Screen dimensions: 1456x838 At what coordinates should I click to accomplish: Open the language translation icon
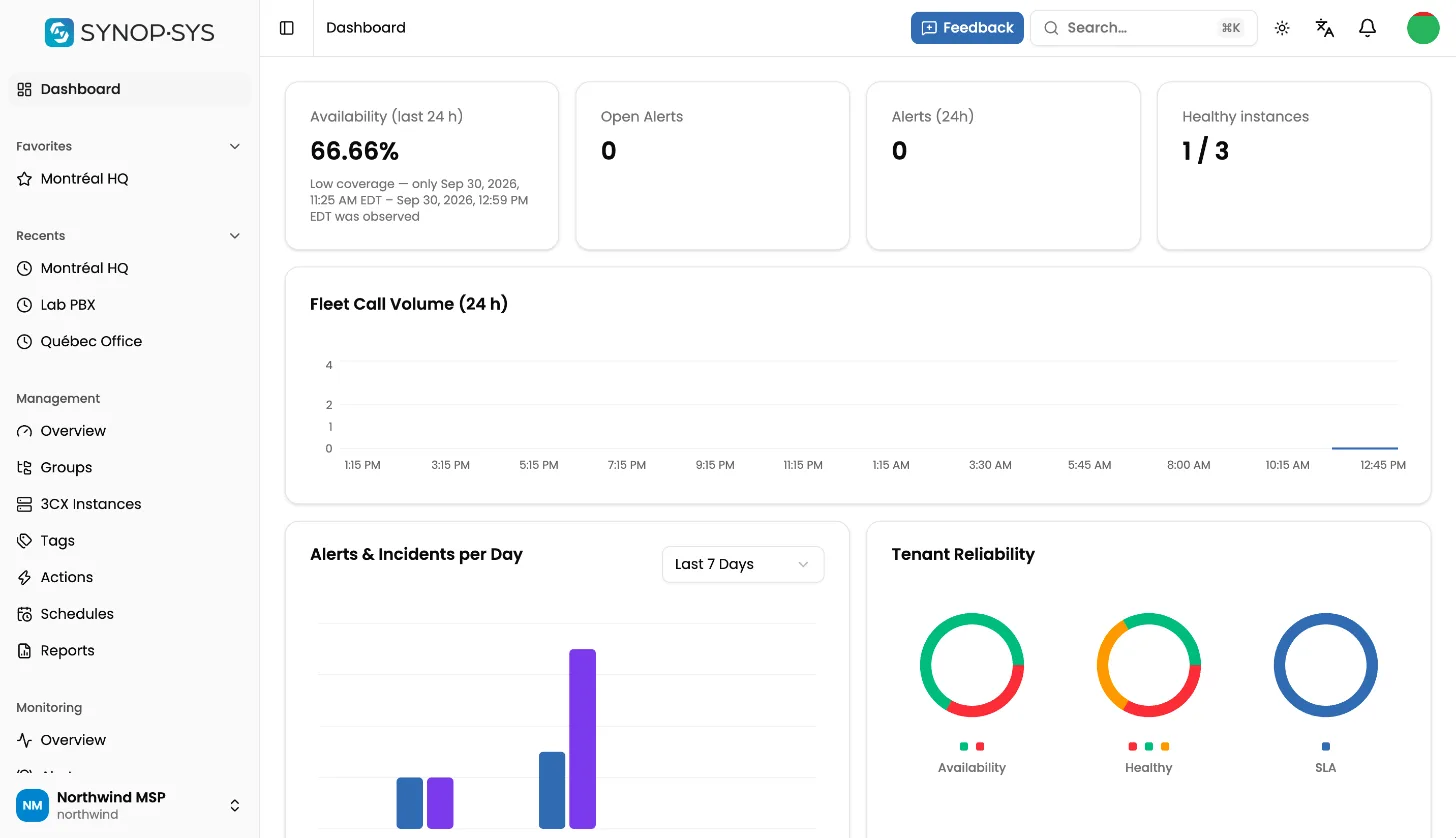[1325, 28]
